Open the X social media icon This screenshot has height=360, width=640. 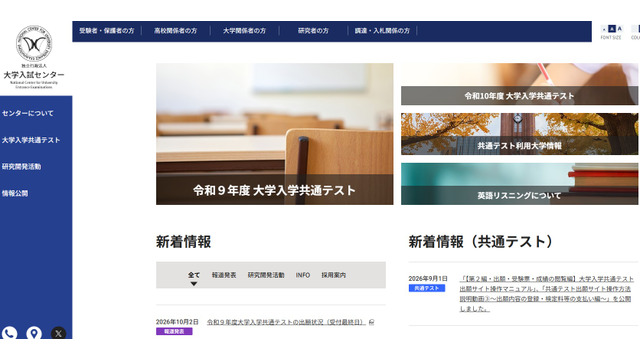click(x=58, y=333)
